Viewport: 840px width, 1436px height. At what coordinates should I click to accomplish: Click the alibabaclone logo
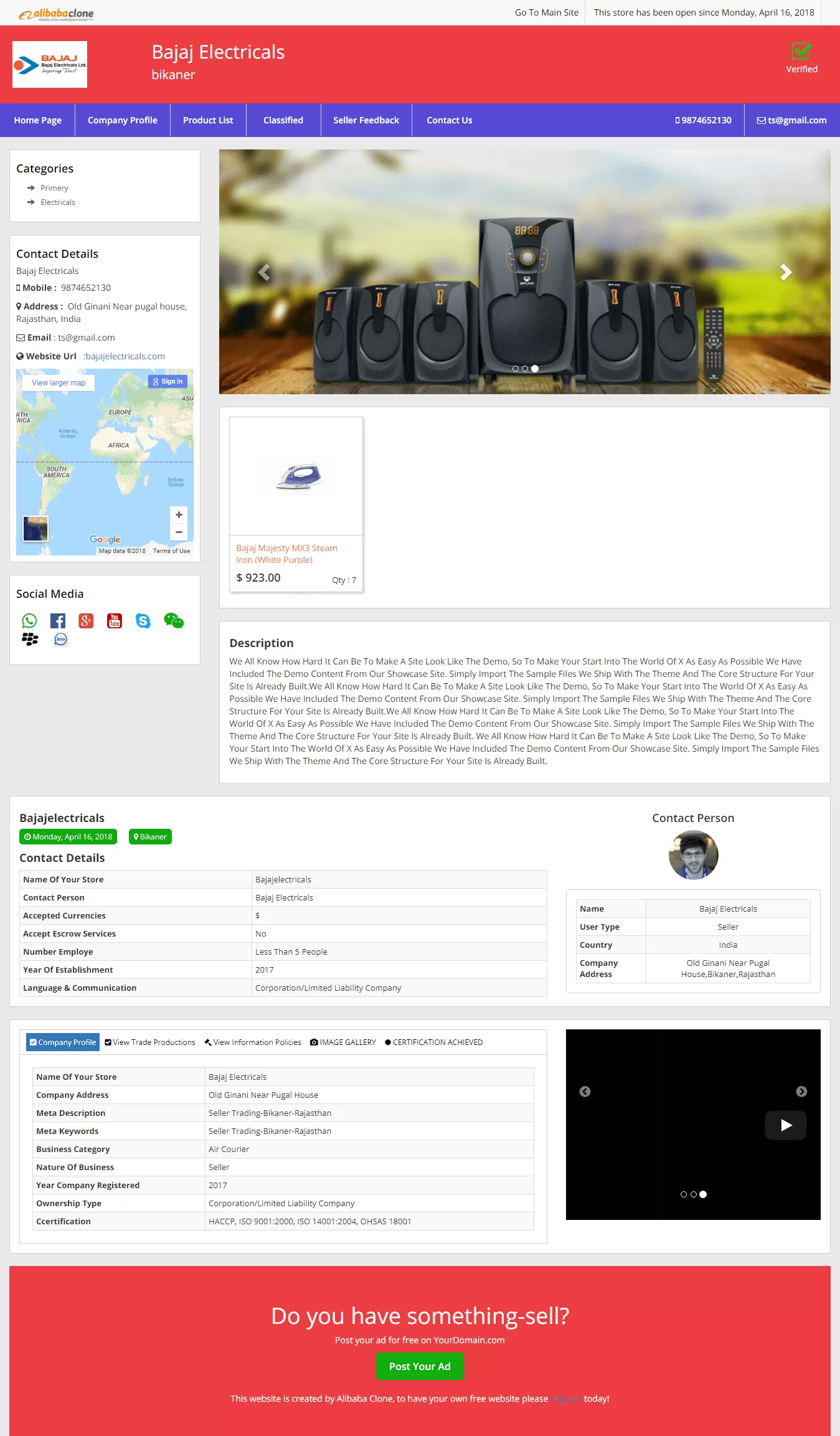pos(56,14)
